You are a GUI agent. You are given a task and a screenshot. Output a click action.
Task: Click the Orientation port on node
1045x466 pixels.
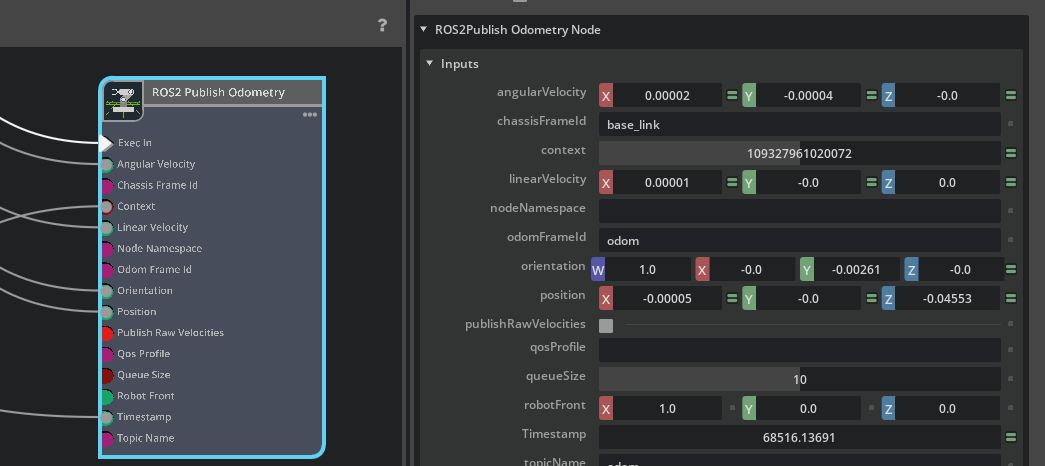pos(106,291)
